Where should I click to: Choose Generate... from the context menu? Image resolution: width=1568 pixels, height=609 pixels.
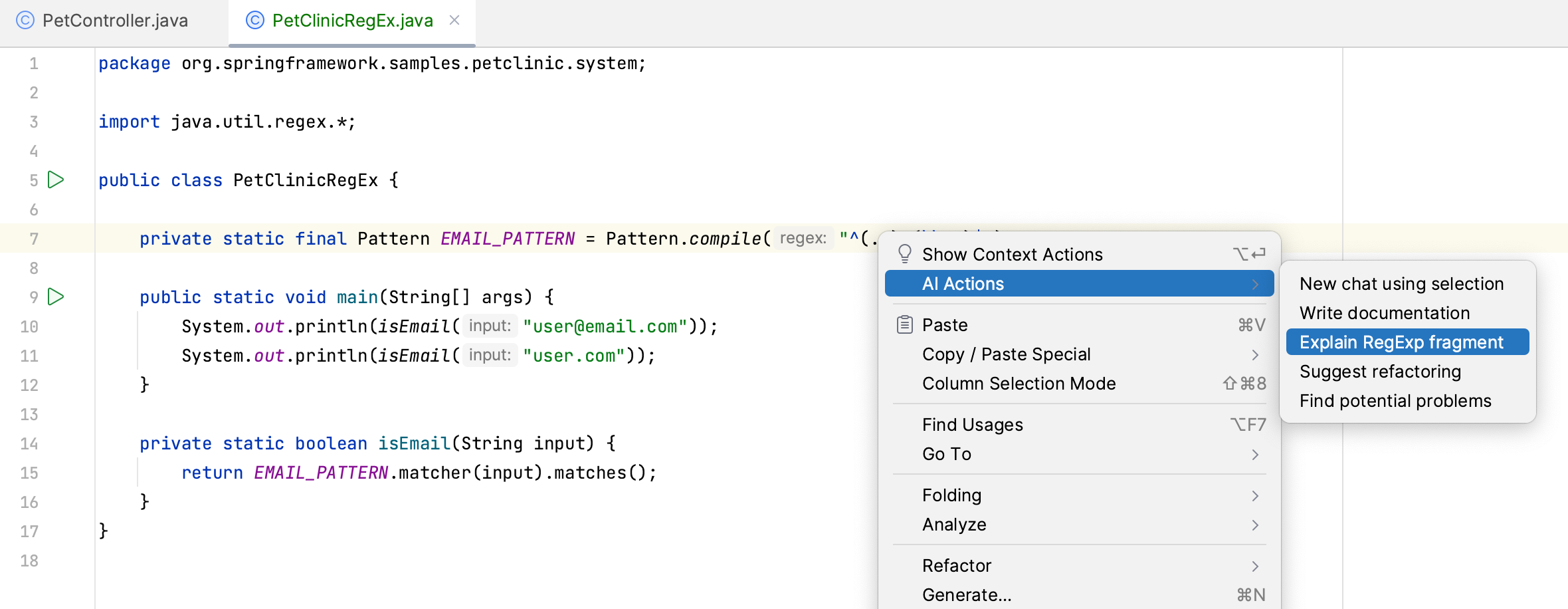coord(1079,594)
